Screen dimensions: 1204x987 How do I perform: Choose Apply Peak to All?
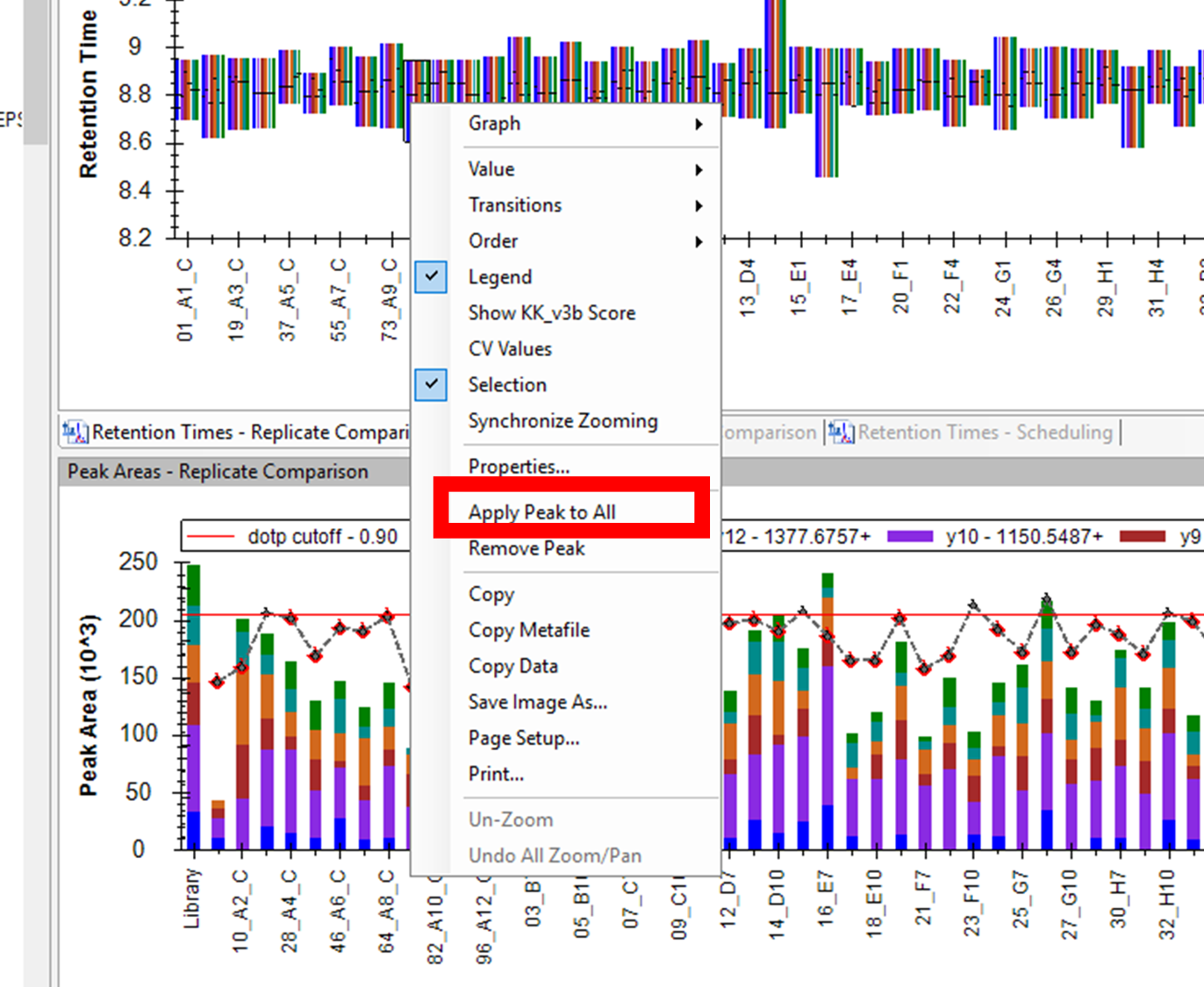[541, 512]
